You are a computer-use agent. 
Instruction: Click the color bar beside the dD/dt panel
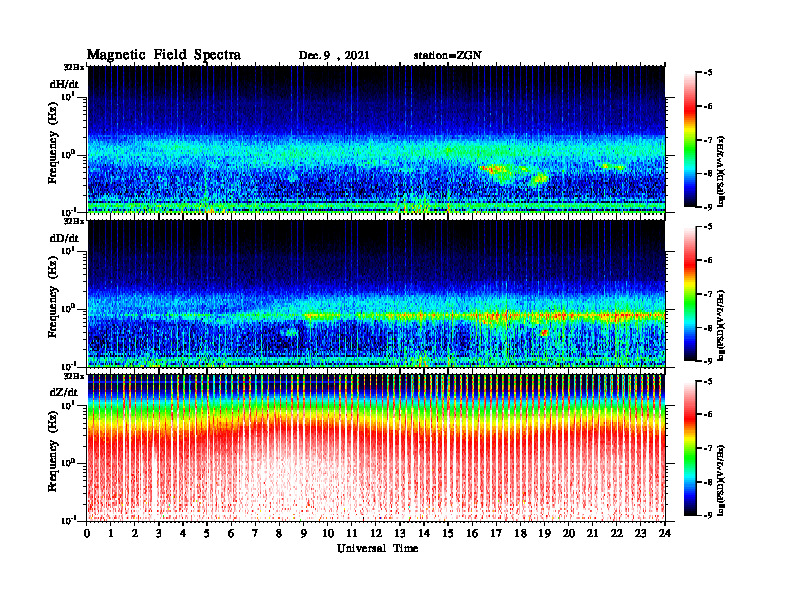click(x=690, y=294)
